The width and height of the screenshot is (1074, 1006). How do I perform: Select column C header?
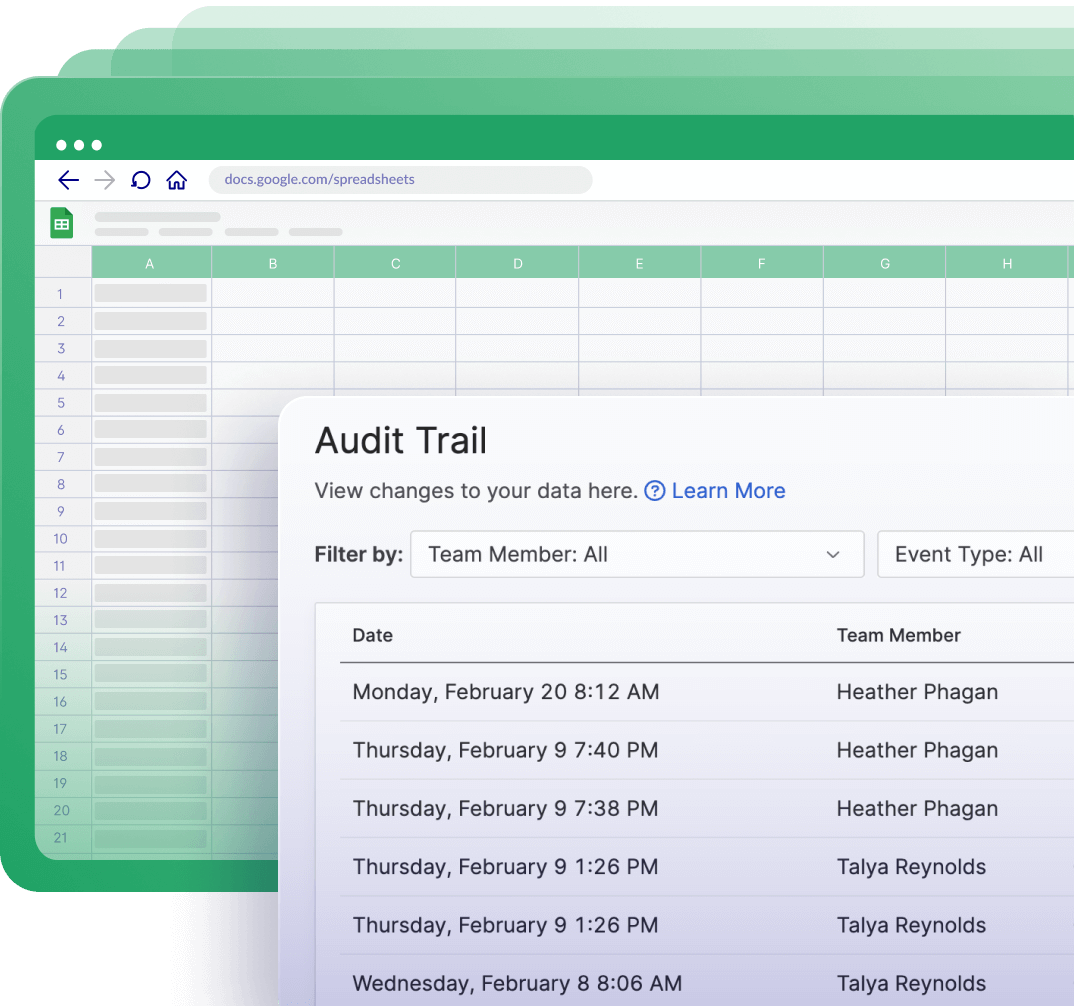coord(395,263)
